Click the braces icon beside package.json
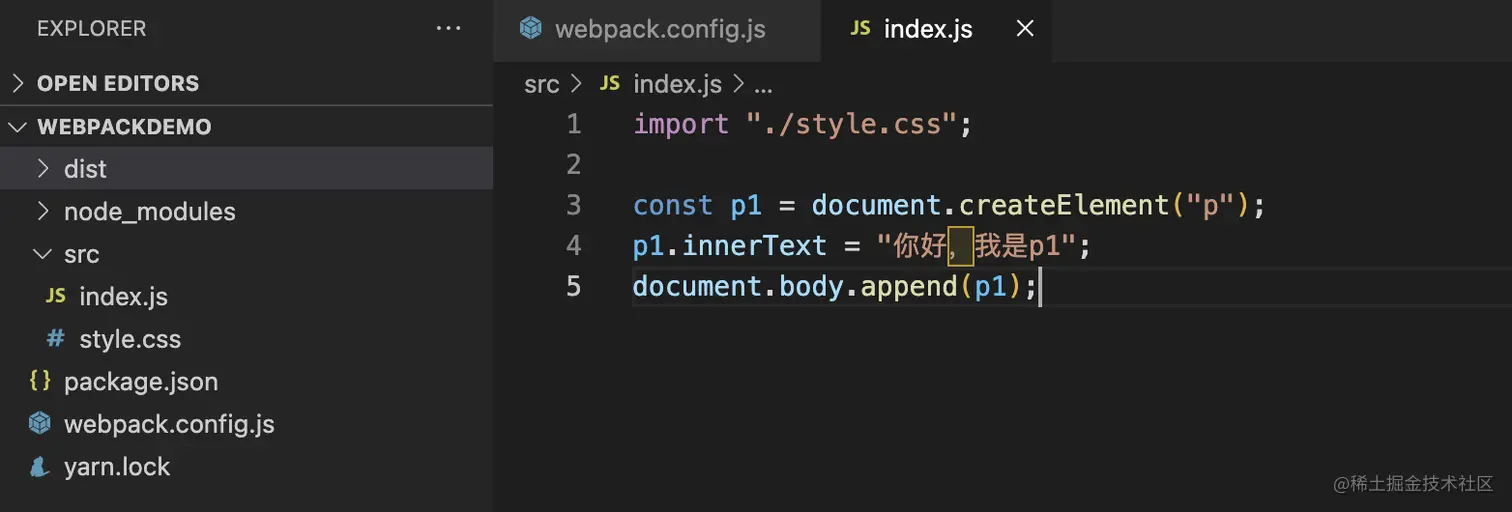 [40, 381]
